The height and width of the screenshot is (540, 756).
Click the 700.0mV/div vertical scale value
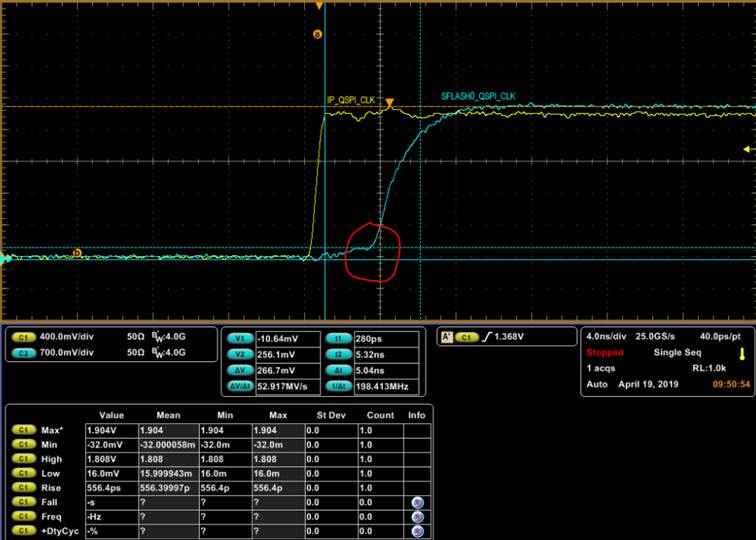pos(67,352)
